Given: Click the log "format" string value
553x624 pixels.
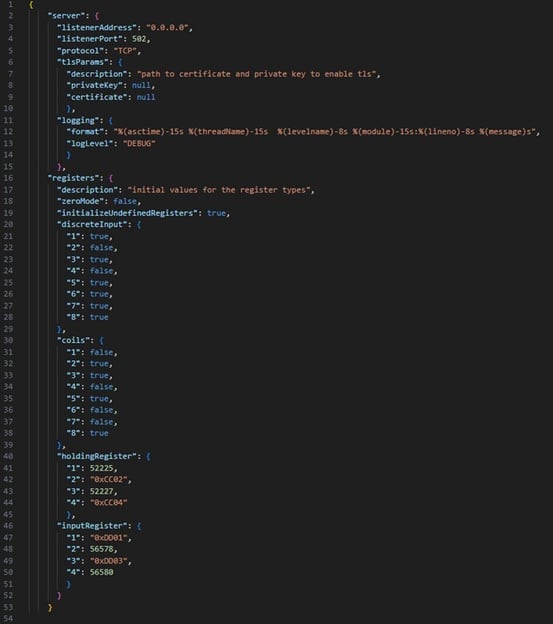Looking at the screenshot, I should [324, 132].
